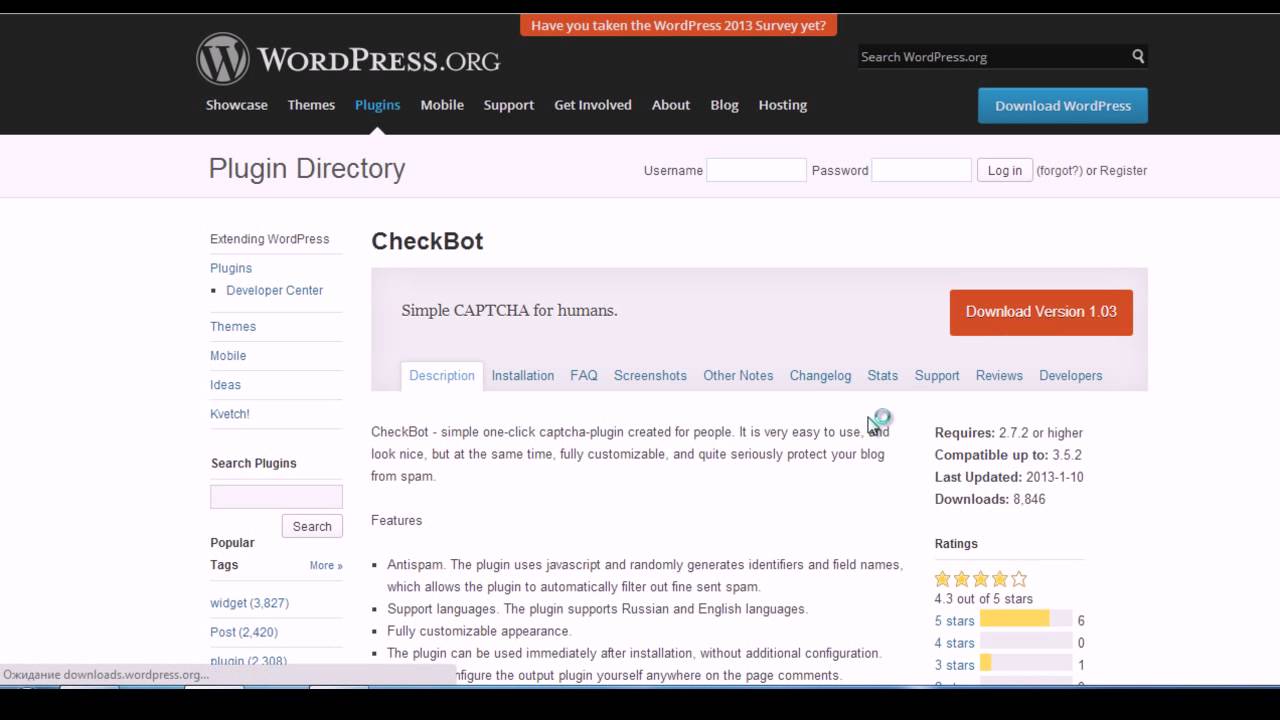
Task: Click More » popular tags link
Action: pyautogui.click(x=326, y=565)
